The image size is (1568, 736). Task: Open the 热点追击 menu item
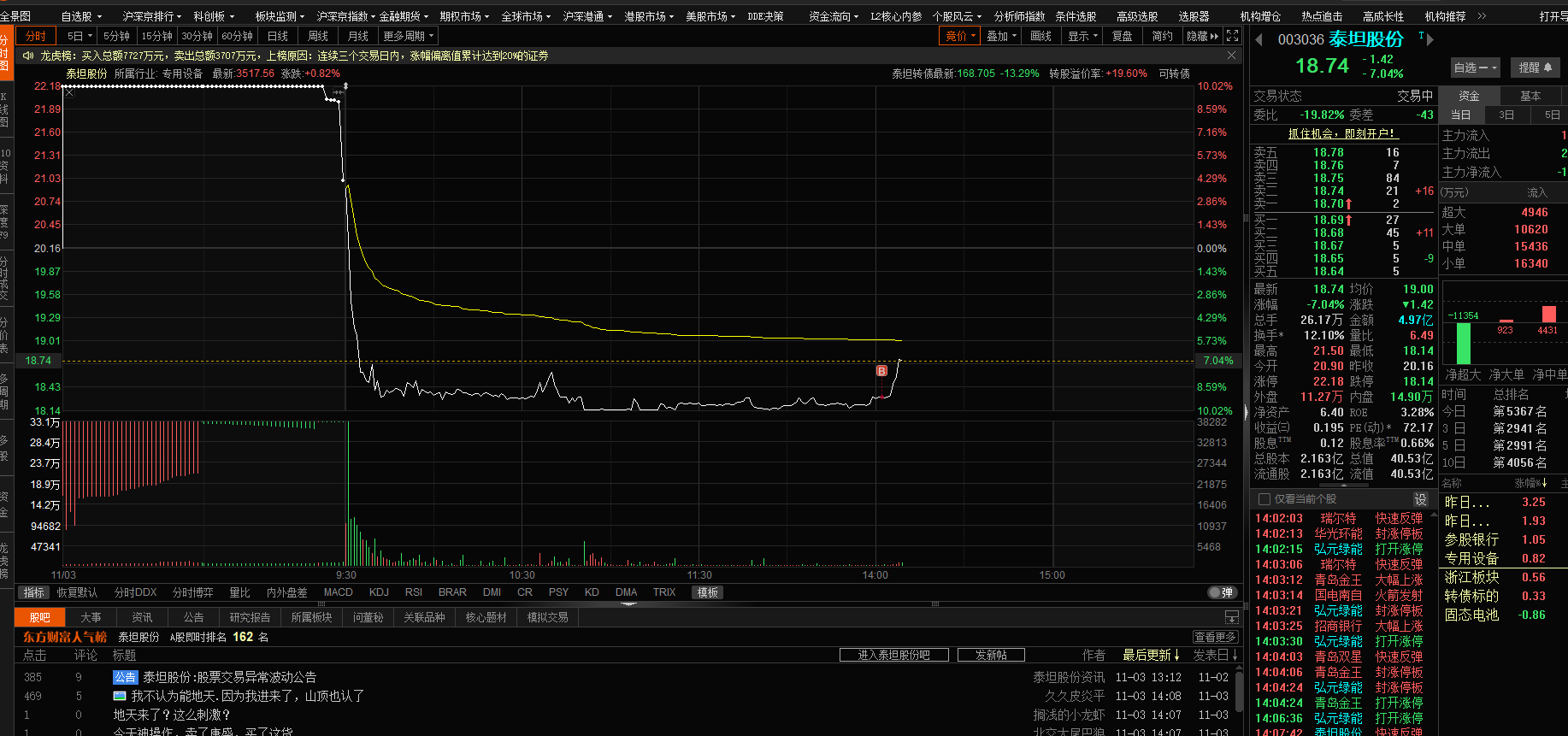coord(1322,16)
